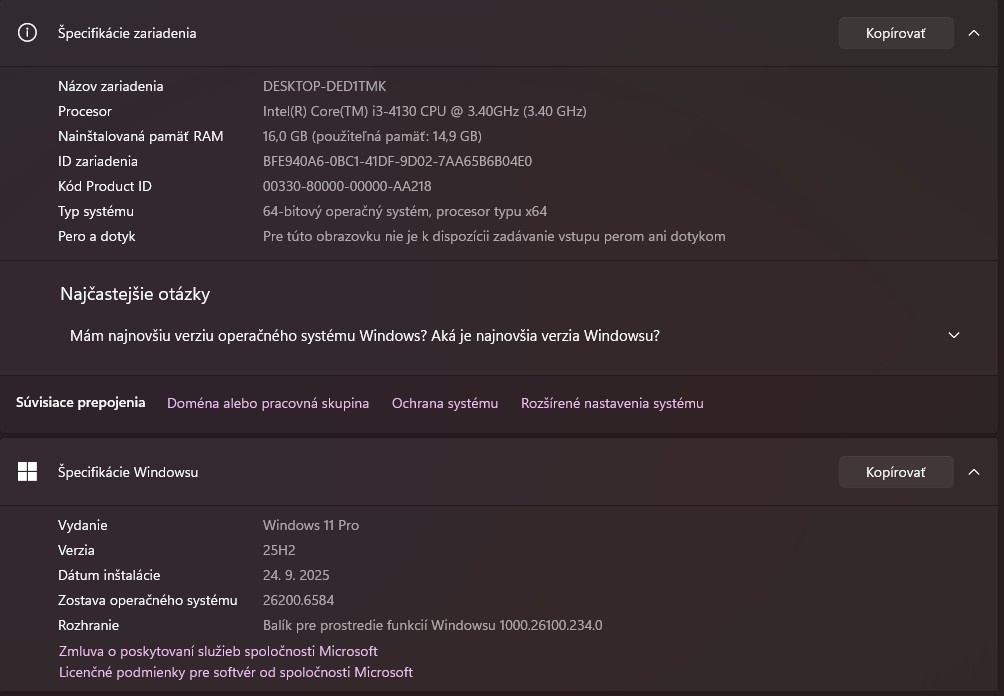Collapse the Špecifikácie Windowsu section
Viewport: 1004px width, 696px height.
(x=974, y=471)
